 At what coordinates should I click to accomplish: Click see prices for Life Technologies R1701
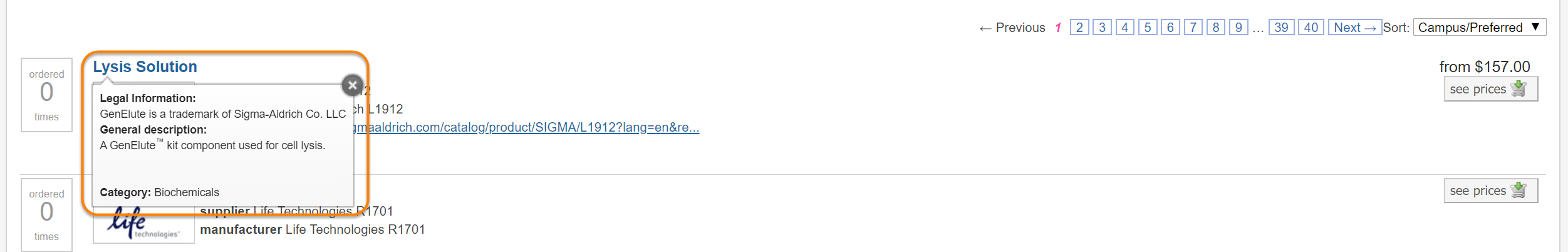[1490, 191]
